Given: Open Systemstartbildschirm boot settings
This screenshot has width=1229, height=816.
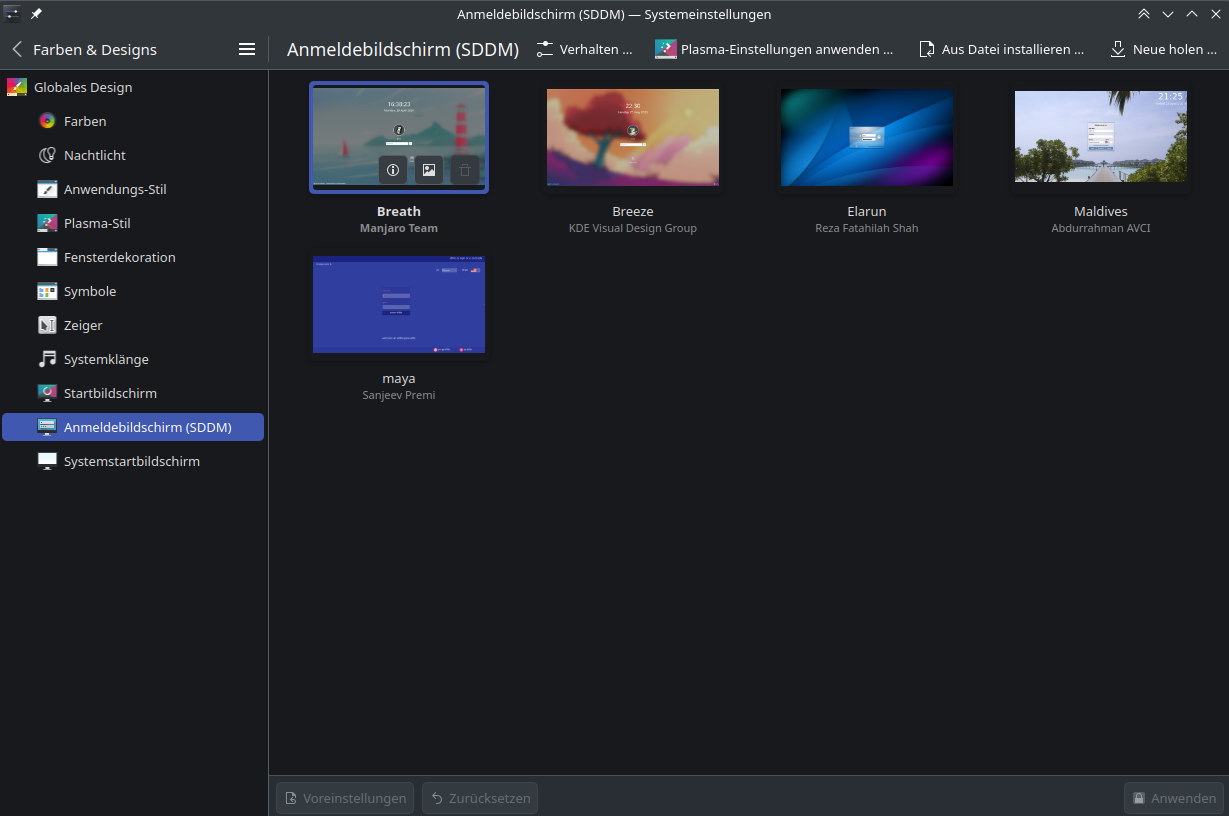Looking at the screenshot, I should [133, 461].
